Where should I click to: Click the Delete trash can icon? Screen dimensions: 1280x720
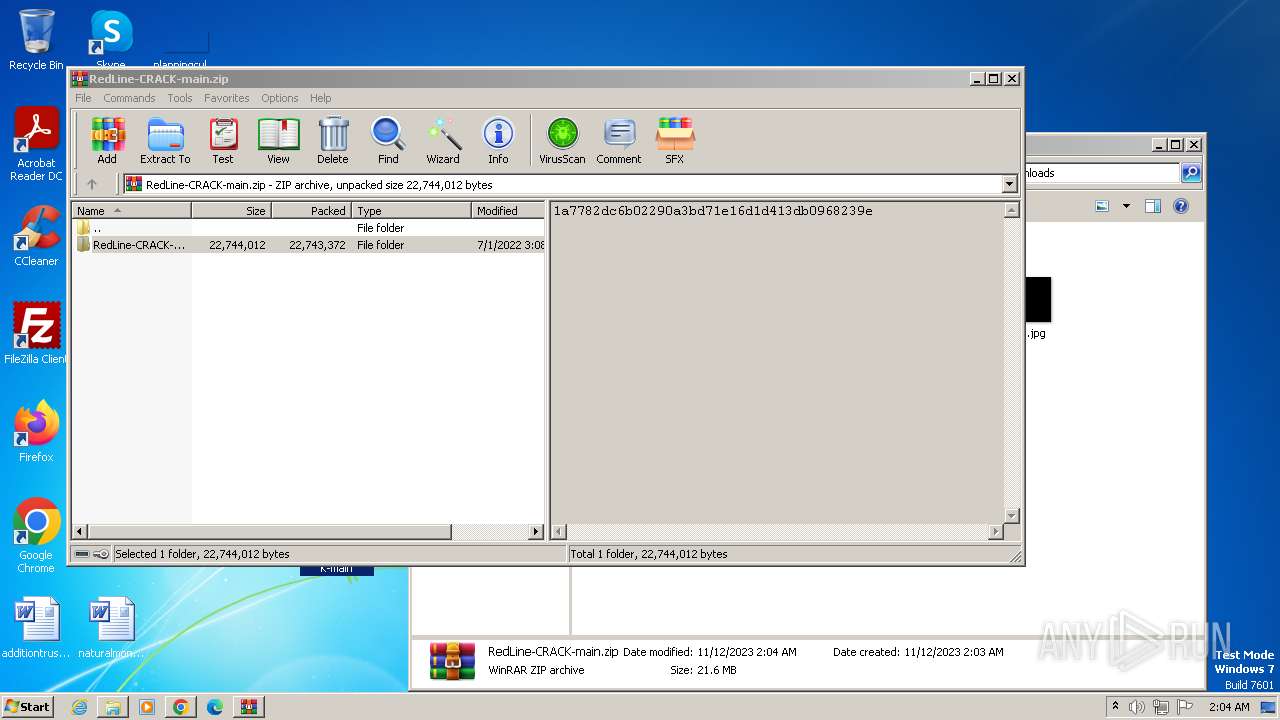point(333,141)
